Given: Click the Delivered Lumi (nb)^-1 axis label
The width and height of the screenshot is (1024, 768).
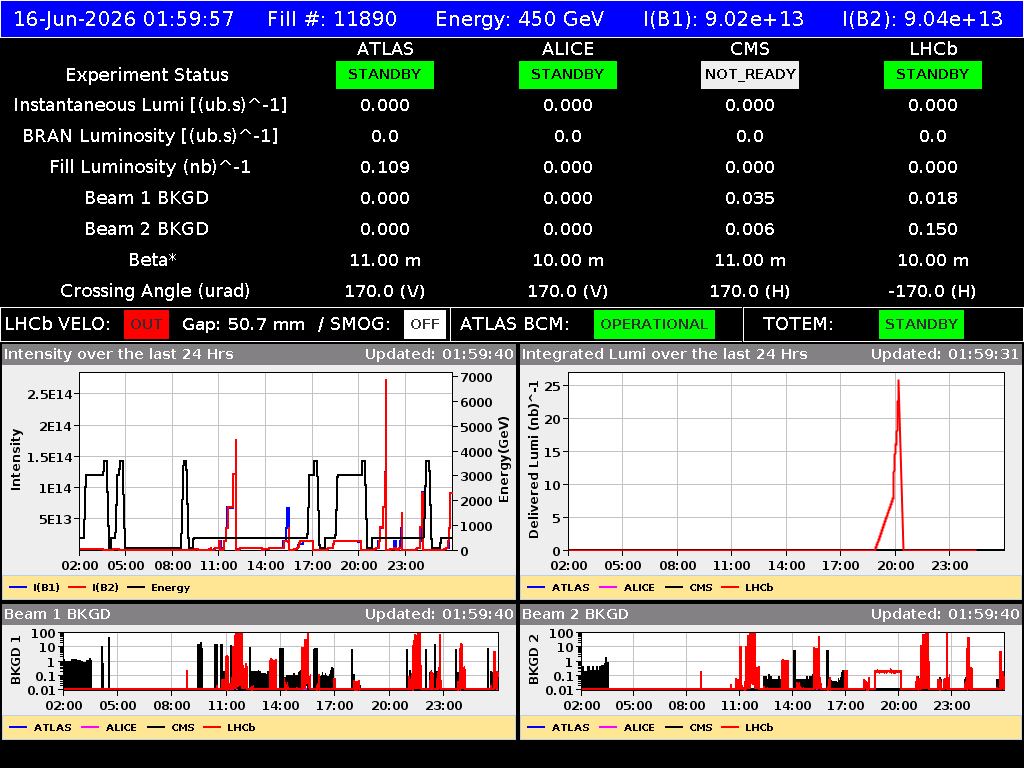Looking at the screenshot, I should click(534, 460).
